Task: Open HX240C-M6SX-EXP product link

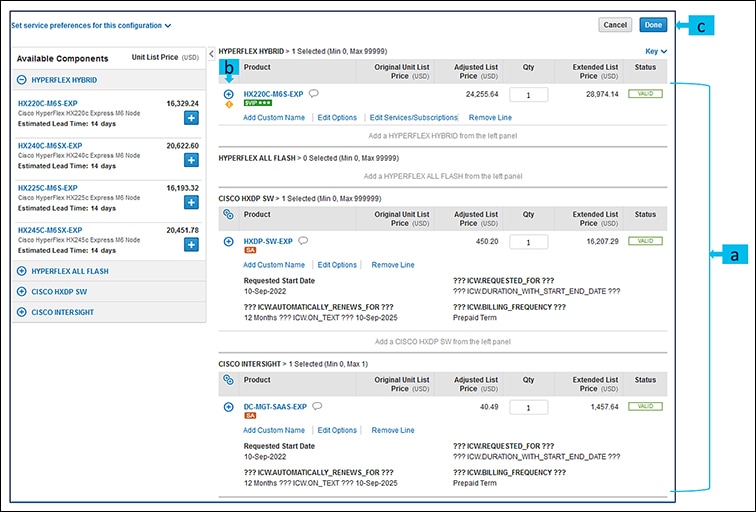Action: pos(50,146)
